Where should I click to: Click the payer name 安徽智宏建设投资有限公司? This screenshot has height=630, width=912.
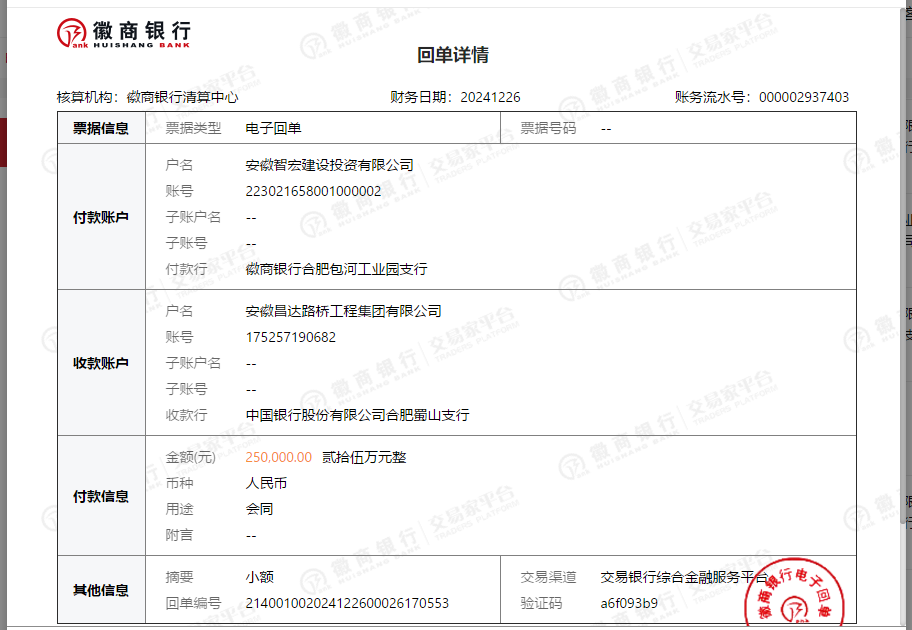click(329, 165)
